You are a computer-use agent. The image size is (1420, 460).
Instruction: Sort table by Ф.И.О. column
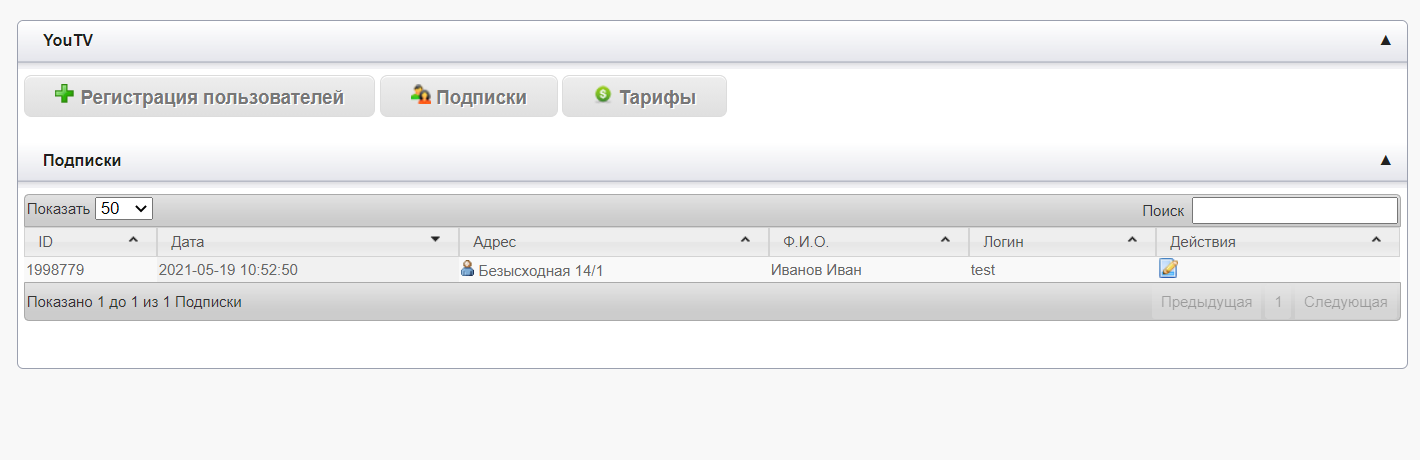tap(868, 242)
